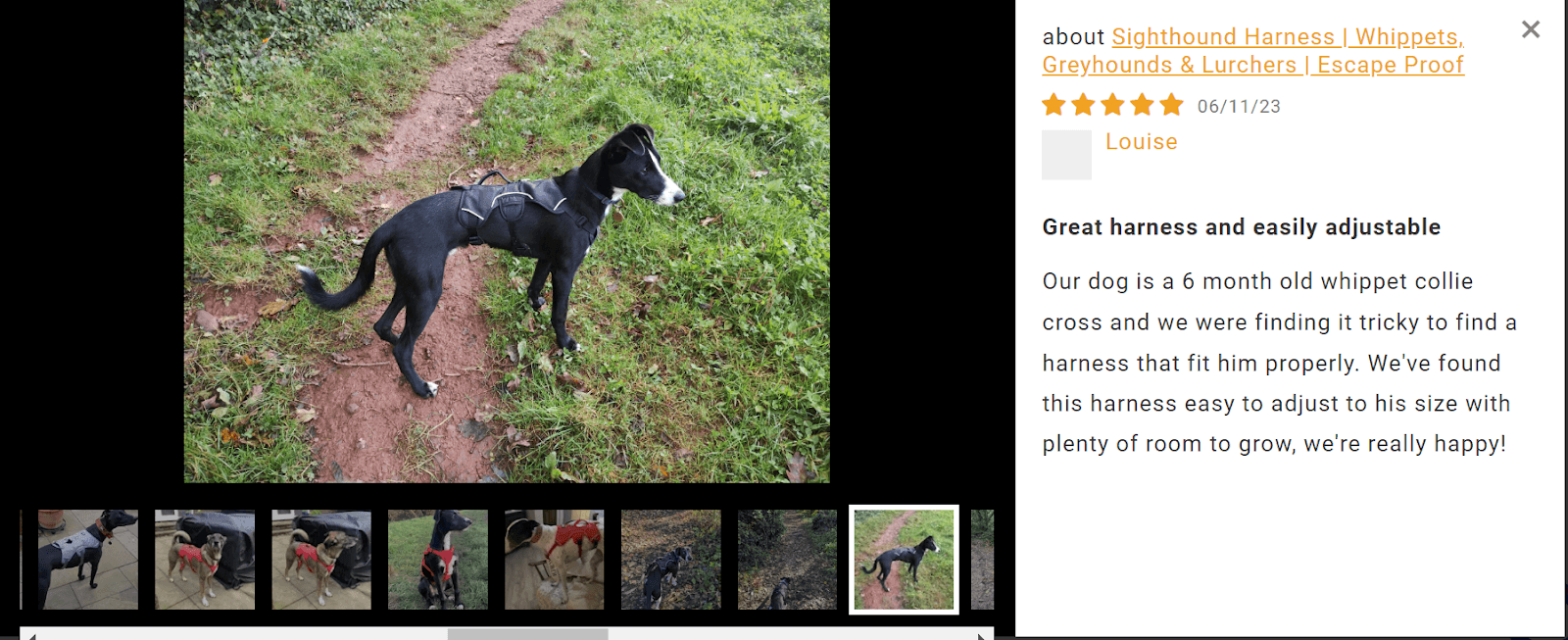The height and width of the screenshot is (640, 1568).
Task: Click the first orange rating star
Action: click(1053, 105)
